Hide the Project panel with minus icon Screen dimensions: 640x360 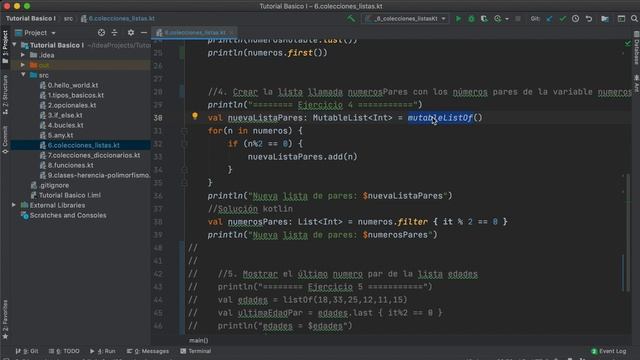click(x=144, y=33)
